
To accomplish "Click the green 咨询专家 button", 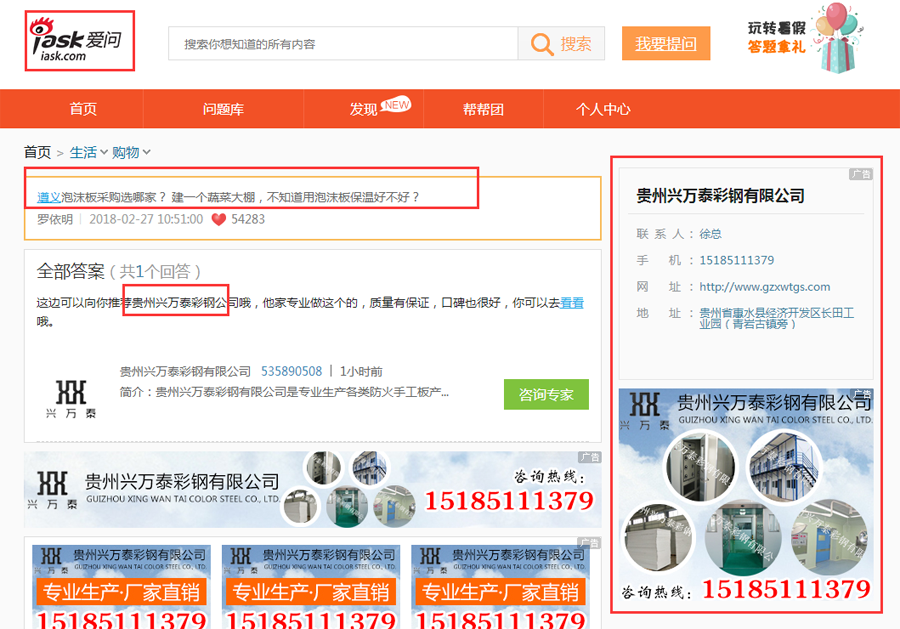I will pyautogui.click(x=546, y=394).
